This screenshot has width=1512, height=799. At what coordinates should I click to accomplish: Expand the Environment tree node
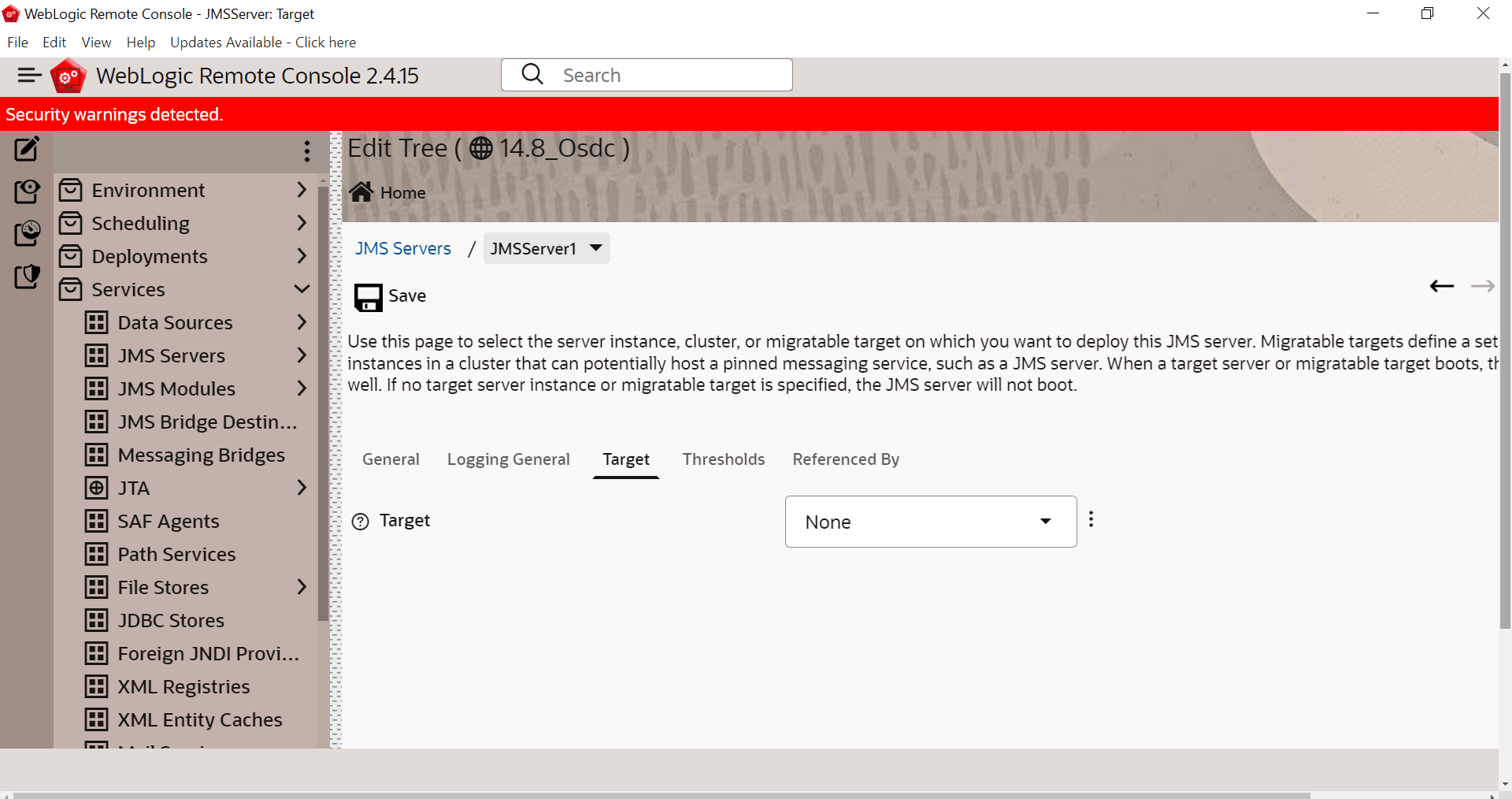302,190
